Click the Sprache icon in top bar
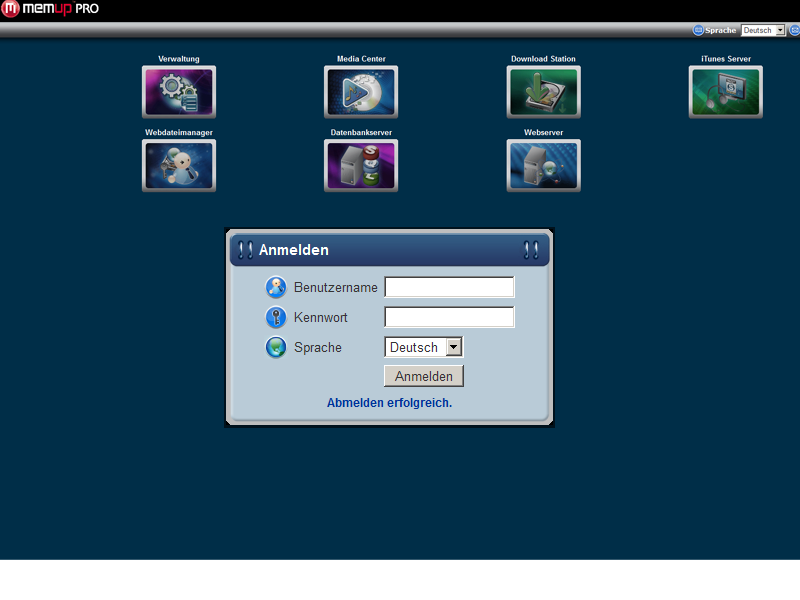 [698, 30]
